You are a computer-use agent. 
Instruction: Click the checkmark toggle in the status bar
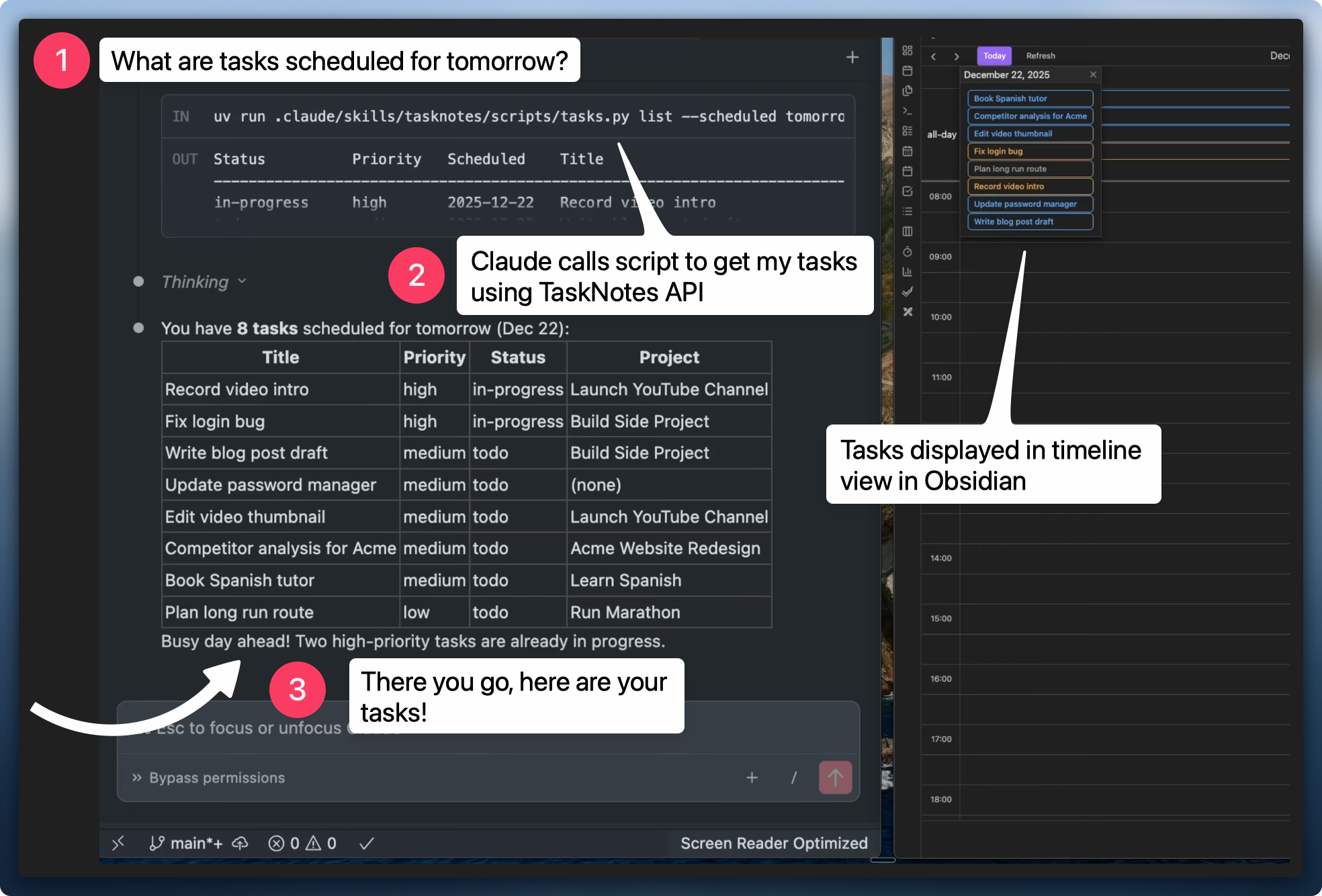point(366,844)
